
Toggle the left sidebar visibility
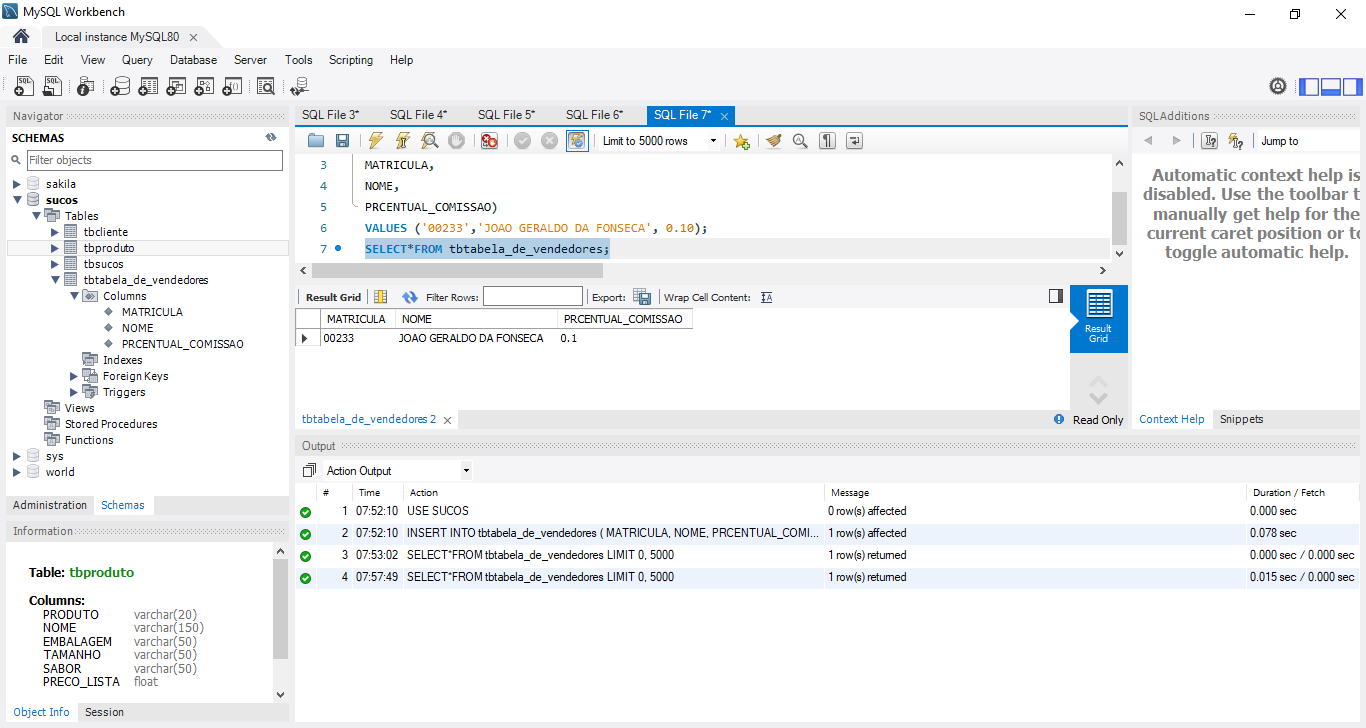coord(1309,87)
